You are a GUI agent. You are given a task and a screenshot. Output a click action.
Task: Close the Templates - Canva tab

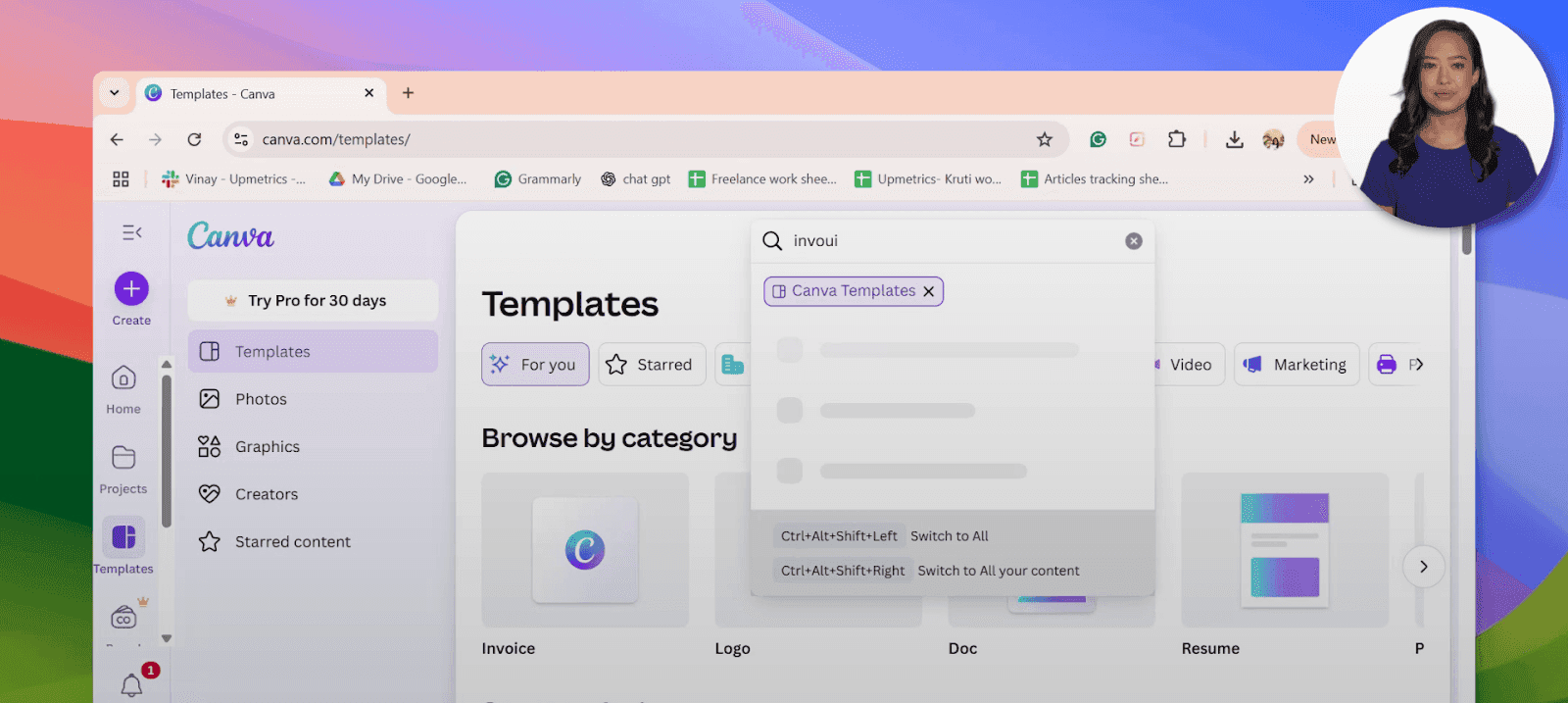(369, 93)
